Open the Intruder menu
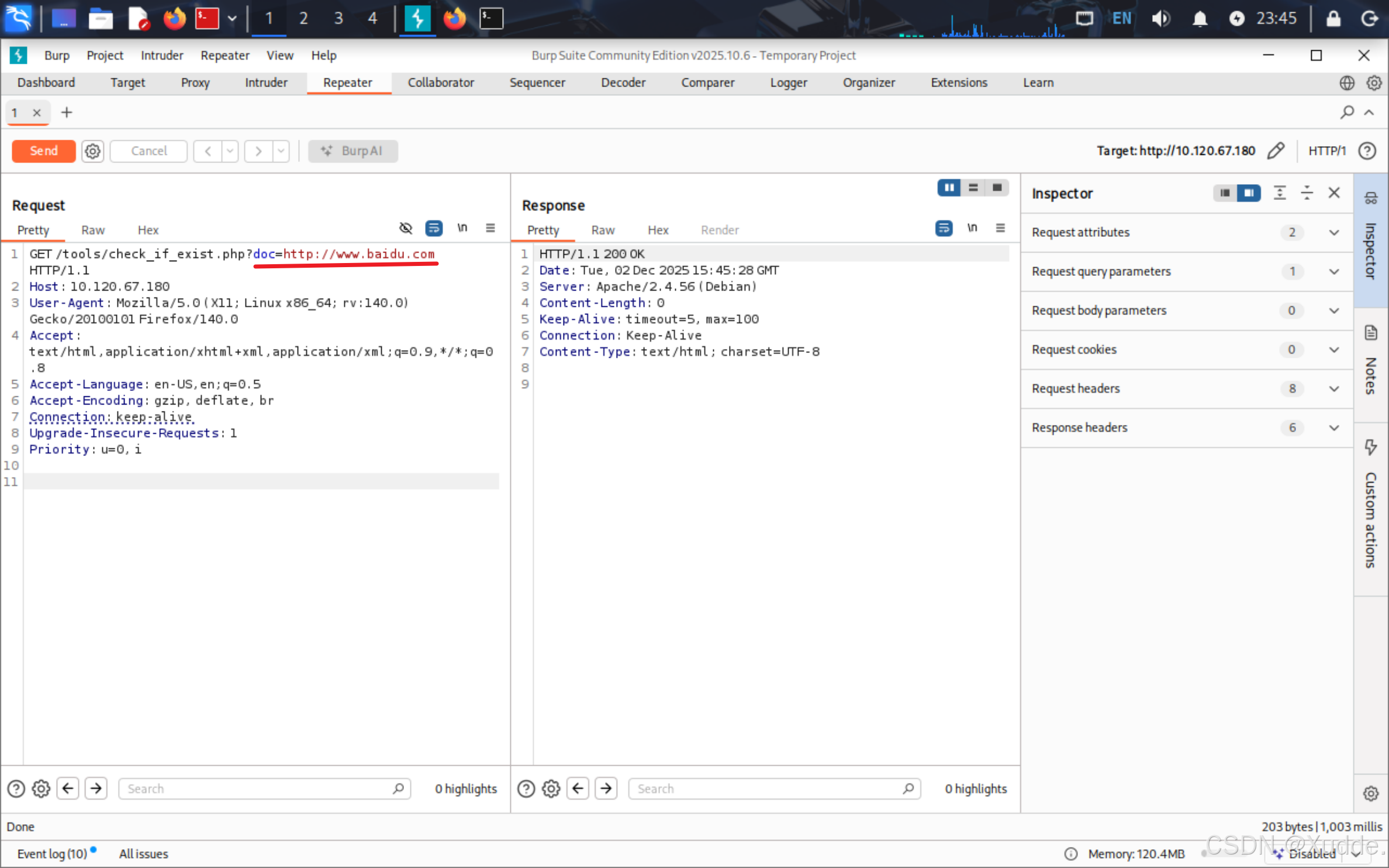 point(161,55)
